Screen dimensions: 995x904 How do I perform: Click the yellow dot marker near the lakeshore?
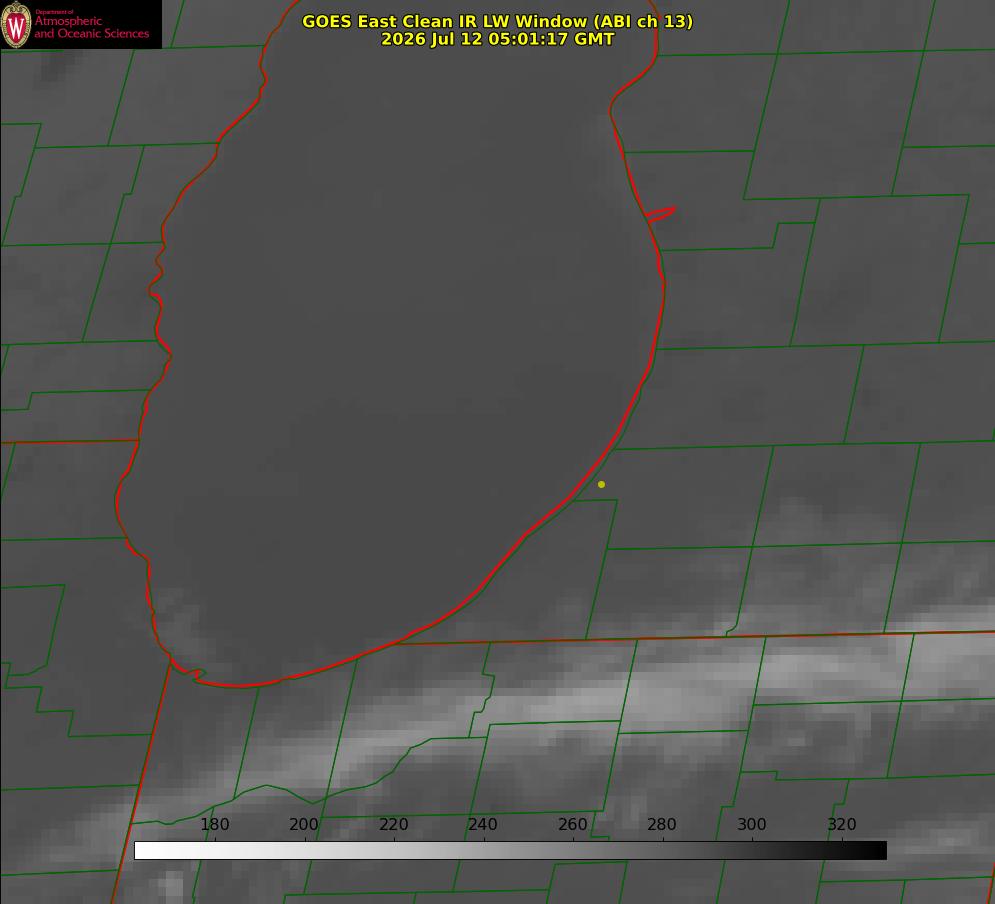coord(601,484)
